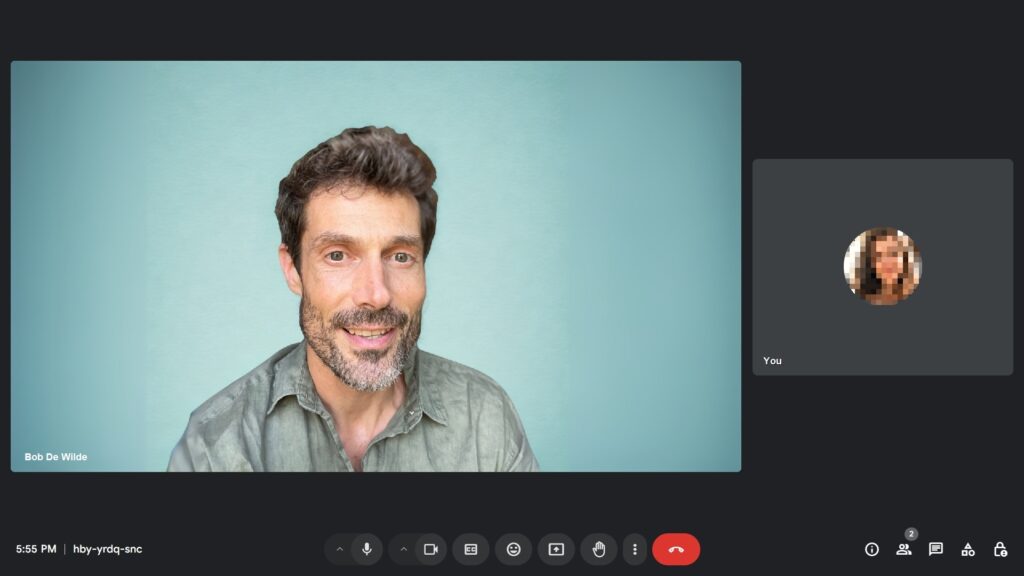Turn on closed captions
Image resolution: width=1024 pixels, height=576 pixels.
click(471, 549)
